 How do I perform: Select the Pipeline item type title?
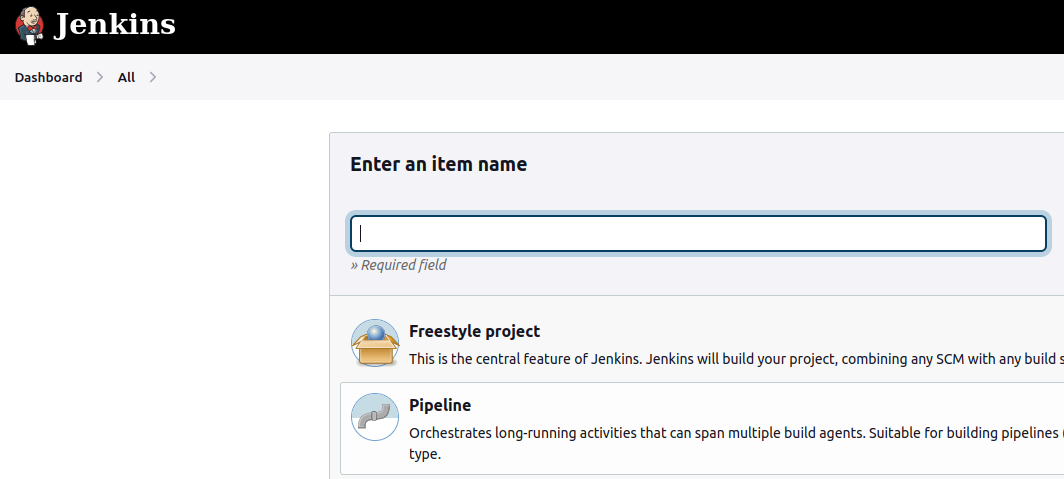coord(440,405)
